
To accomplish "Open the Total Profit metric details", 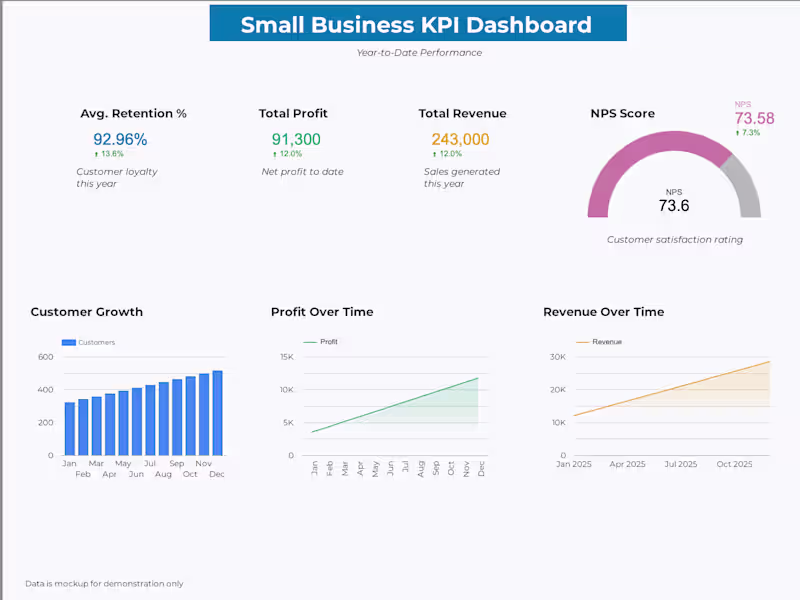I will pos(293,113).
